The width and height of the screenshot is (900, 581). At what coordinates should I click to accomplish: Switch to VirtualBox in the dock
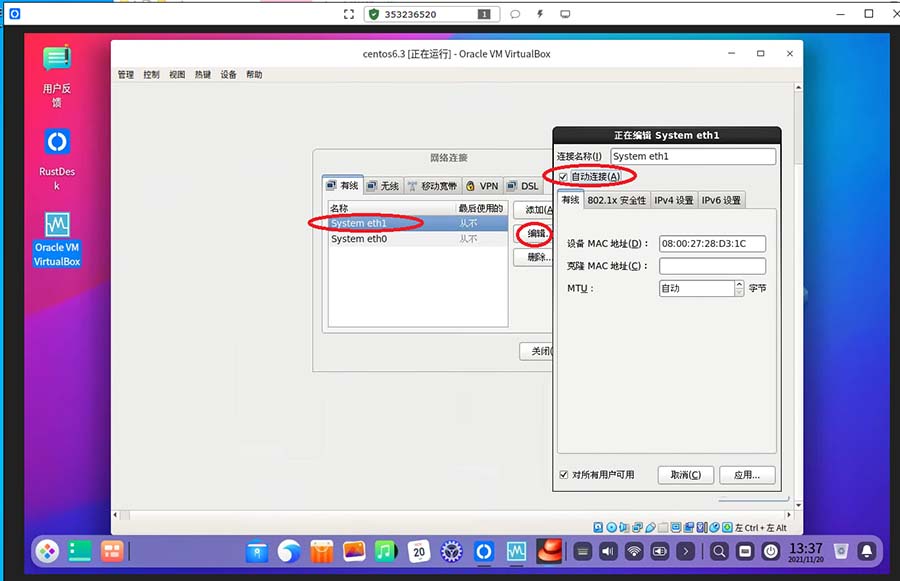click(517, 552)
